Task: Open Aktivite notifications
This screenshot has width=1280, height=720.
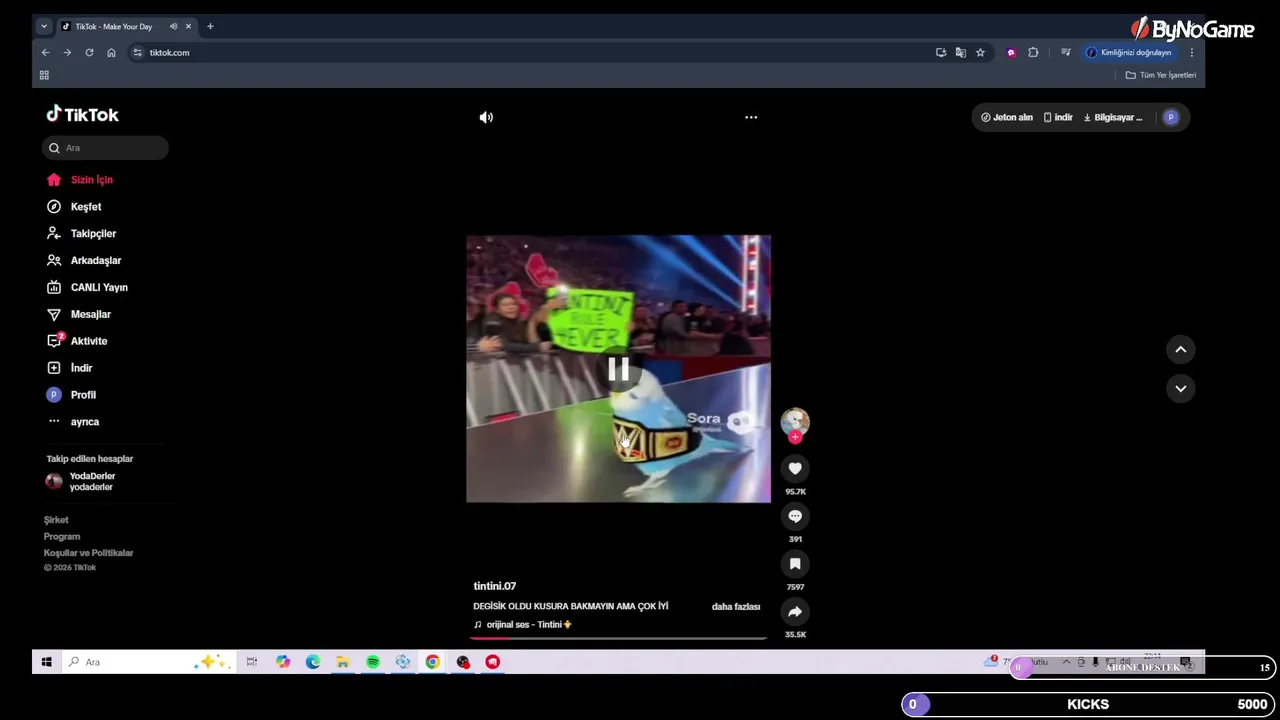Action: [77, 341]
